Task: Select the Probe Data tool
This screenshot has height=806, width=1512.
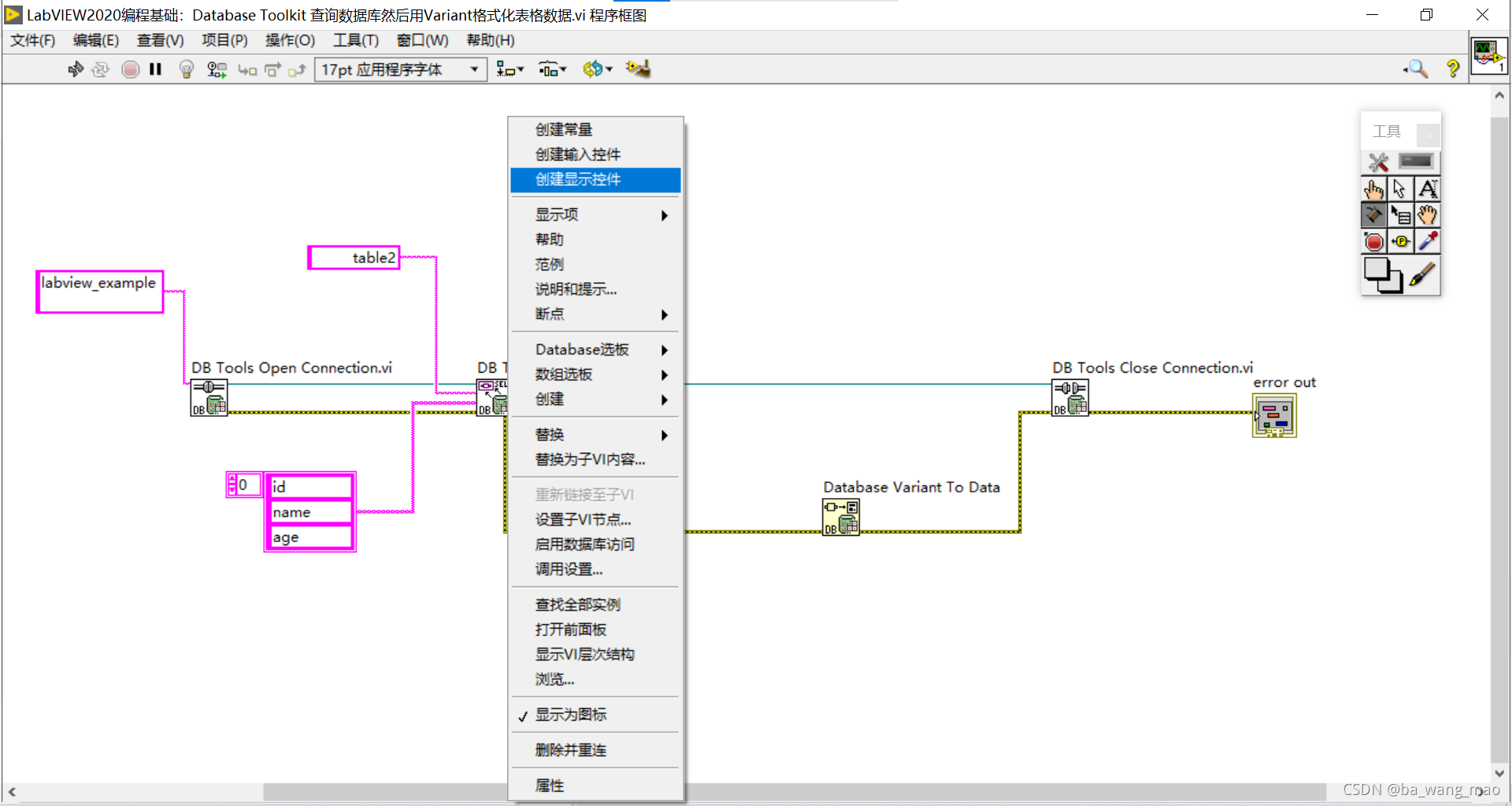Action: (x=1400, y=241)
